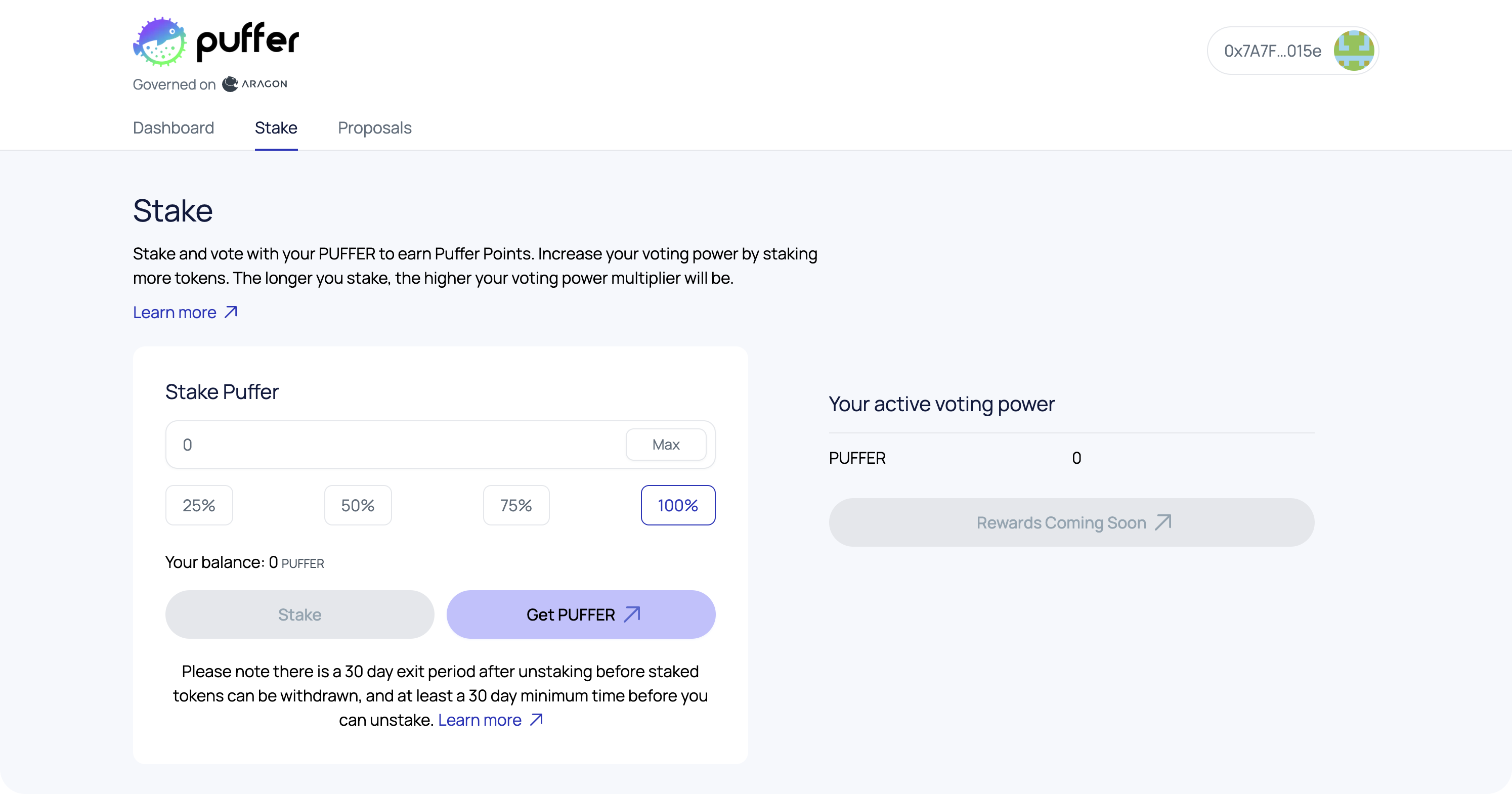Select the 25% stake amount option

pos(199,505)
